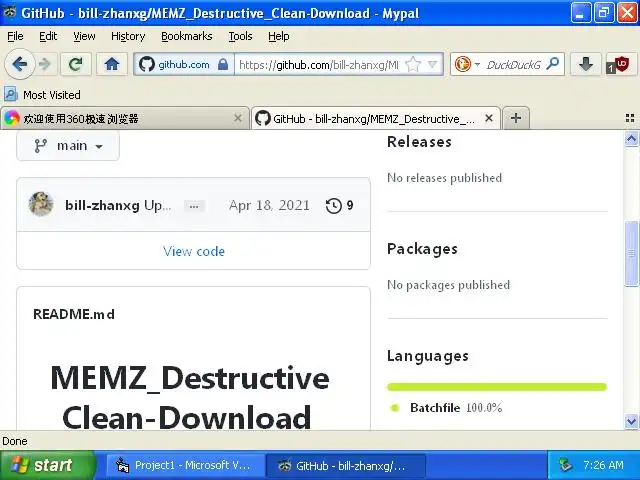The height and width of the screenshot is (480, 640).
Task: Click the forward navigation arrow
Action: 44,64
